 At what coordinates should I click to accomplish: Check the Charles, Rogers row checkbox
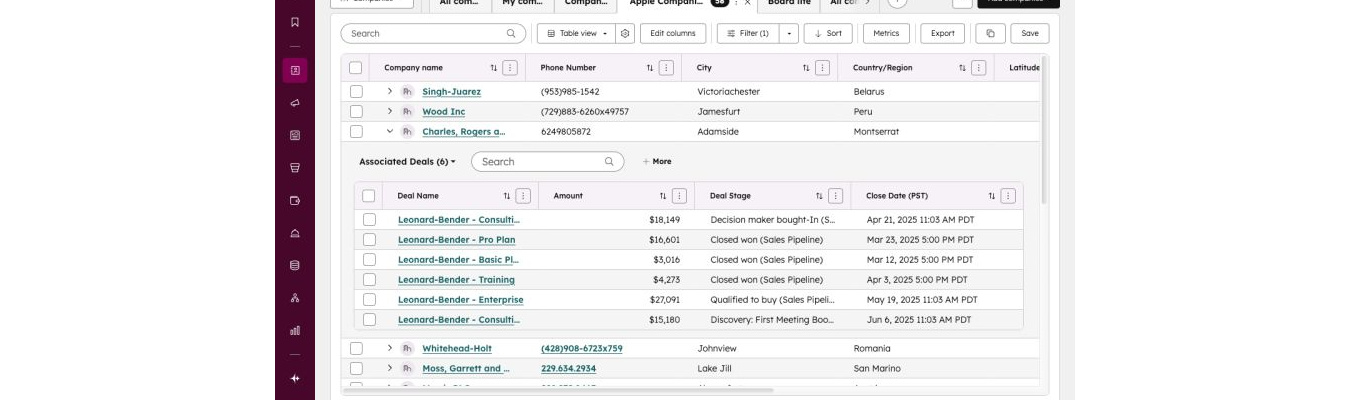[356, 131]
